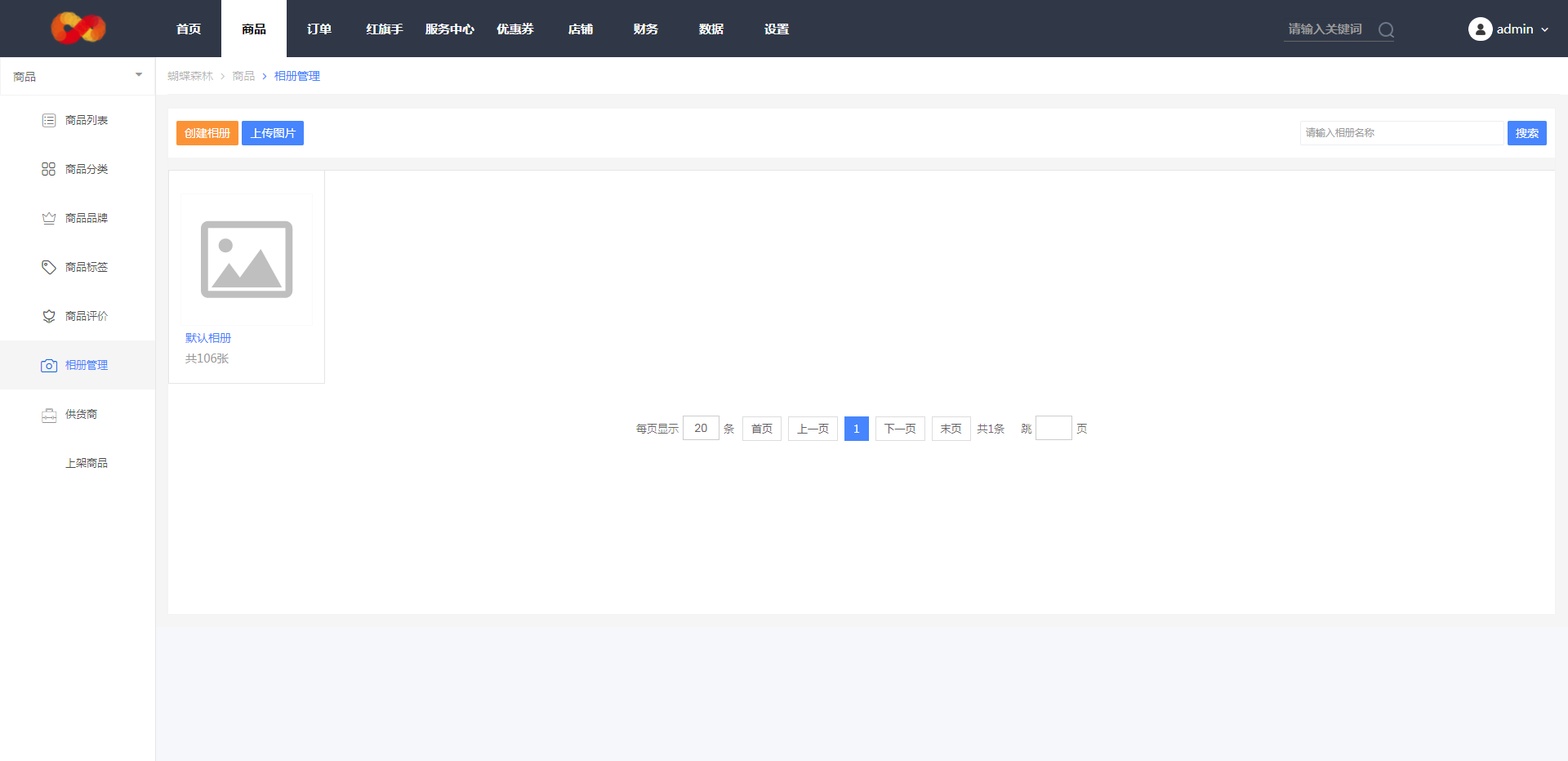Click the 下一页 pagination button

pos(900,429)
